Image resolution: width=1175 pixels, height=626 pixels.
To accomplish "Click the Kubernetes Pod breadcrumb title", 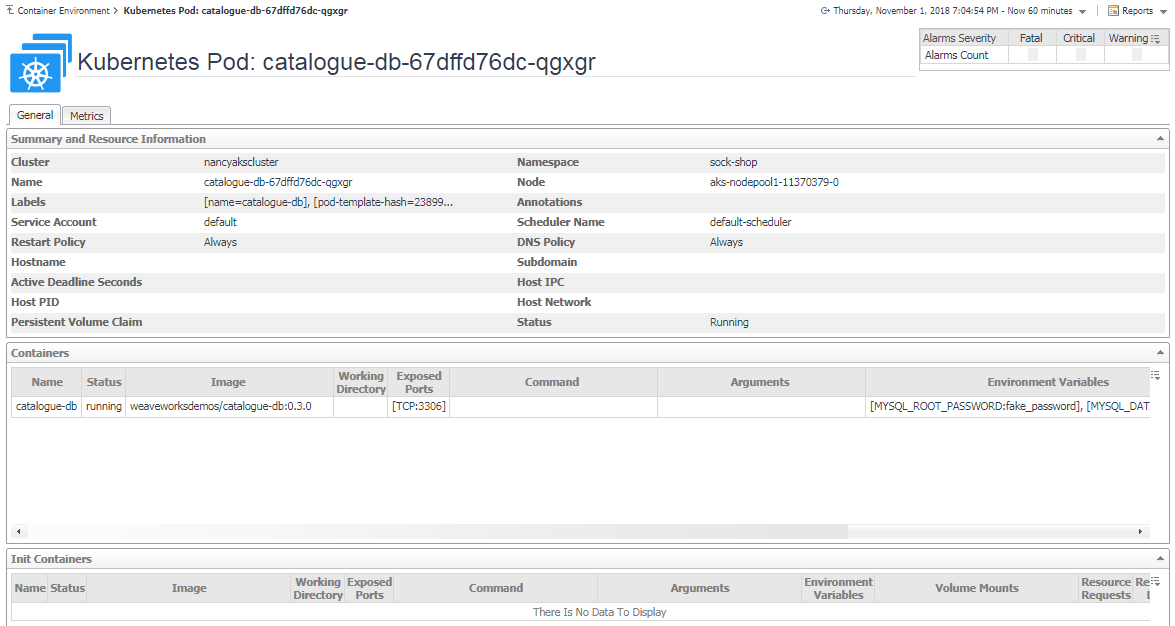I will pyautogui.click(x=235, y=10).
